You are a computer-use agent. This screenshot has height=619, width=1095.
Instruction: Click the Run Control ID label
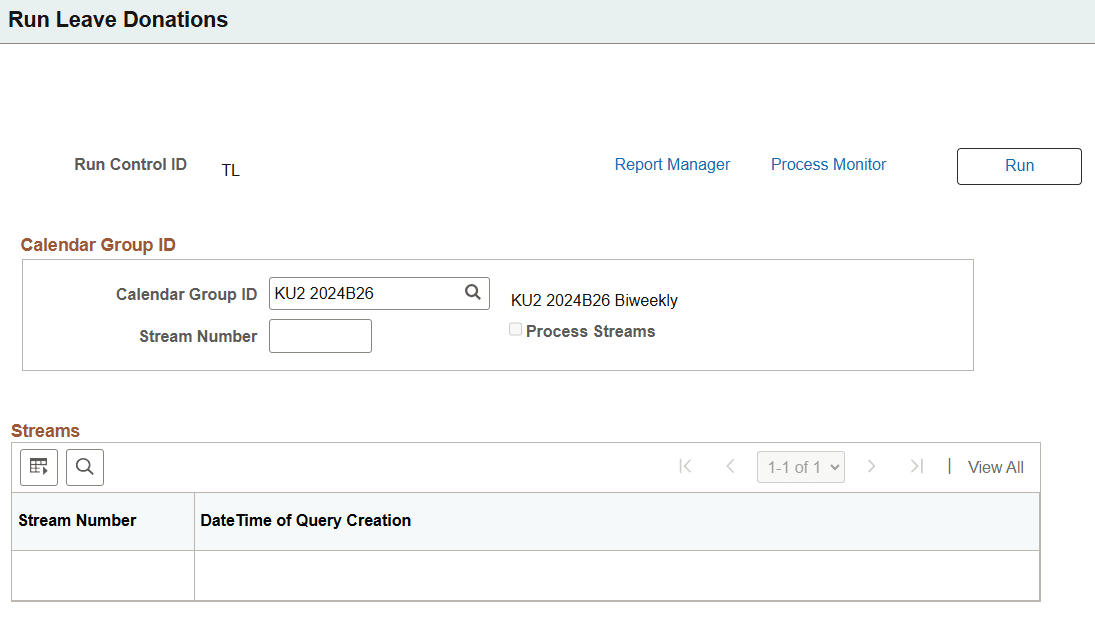click(131, 164)
